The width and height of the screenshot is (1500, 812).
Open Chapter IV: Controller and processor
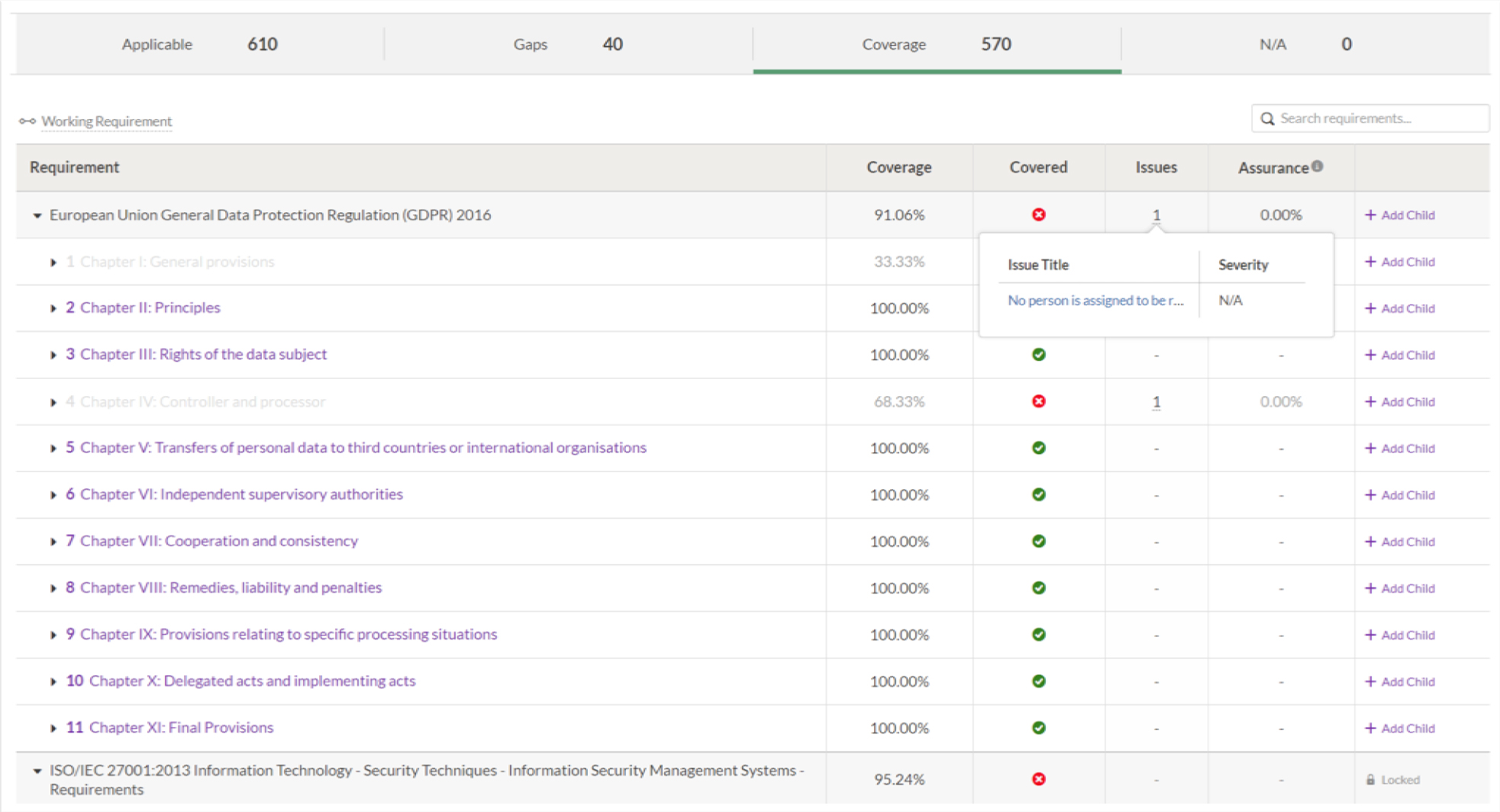coord(202,401)
